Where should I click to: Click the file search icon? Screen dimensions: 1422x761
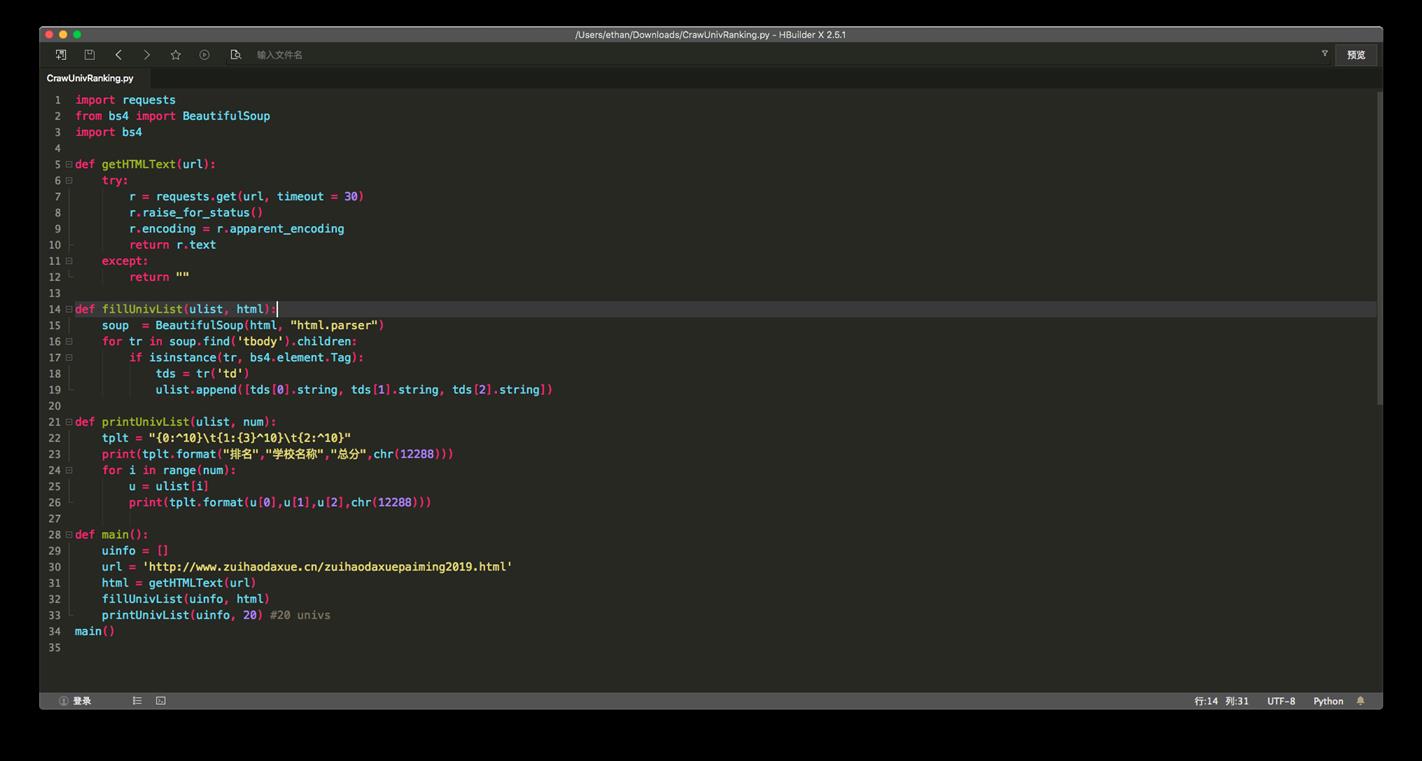coord(235,55)
